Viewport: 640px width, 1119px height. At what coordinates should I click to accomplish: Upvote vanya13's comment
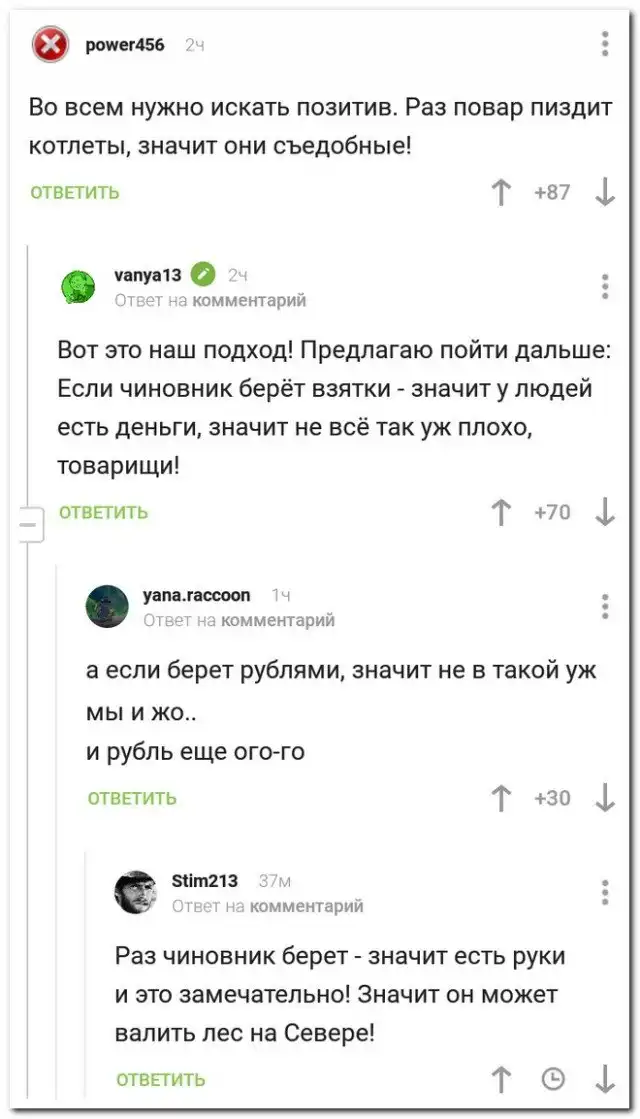501,512
